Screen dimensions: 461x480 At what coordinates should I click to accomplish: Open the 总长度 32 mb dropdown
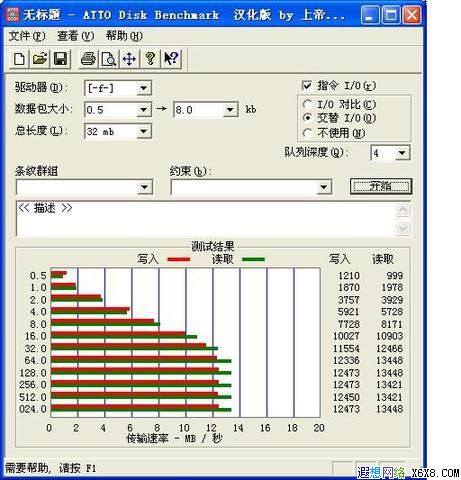coord(144,131)
